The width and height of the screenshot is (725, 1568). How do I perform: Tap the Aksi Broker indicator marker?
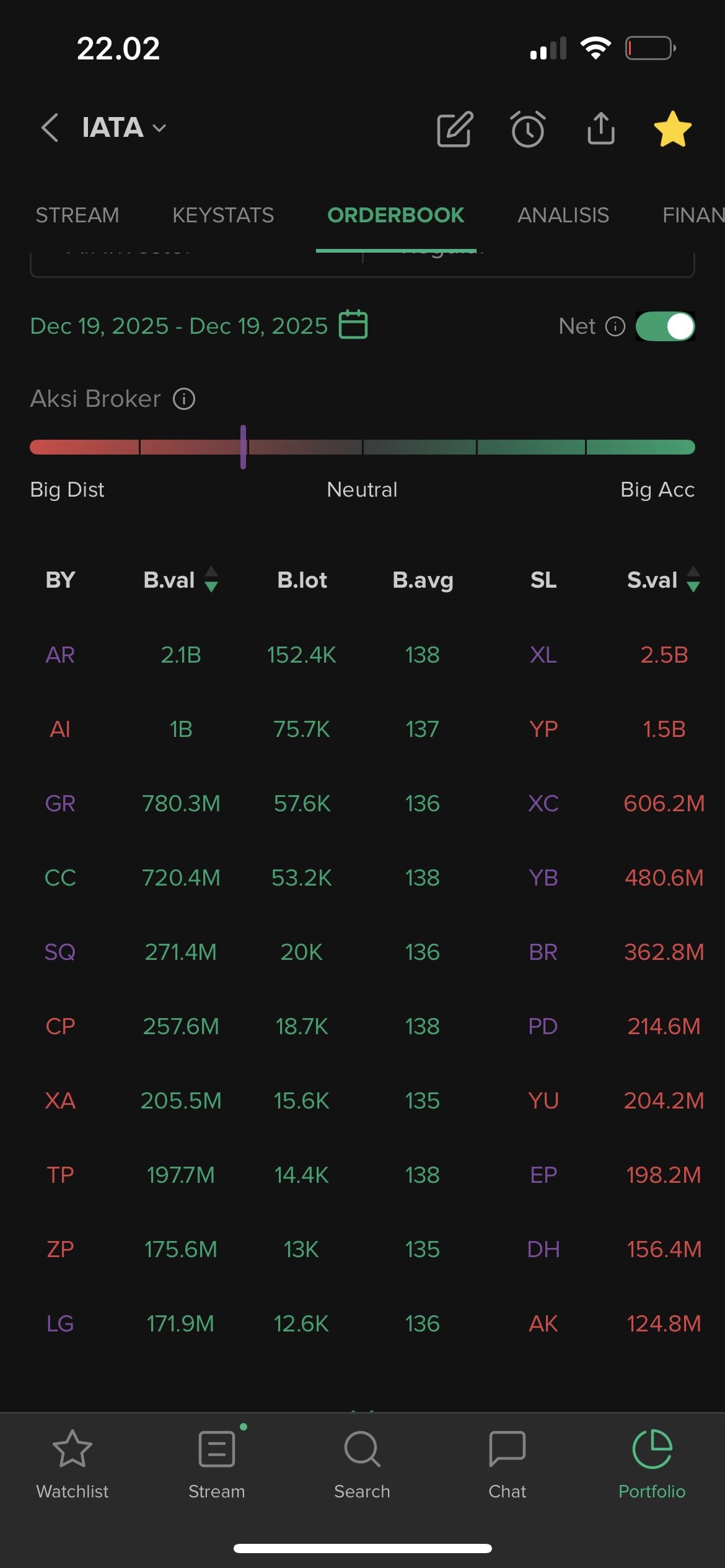(244, 447)
